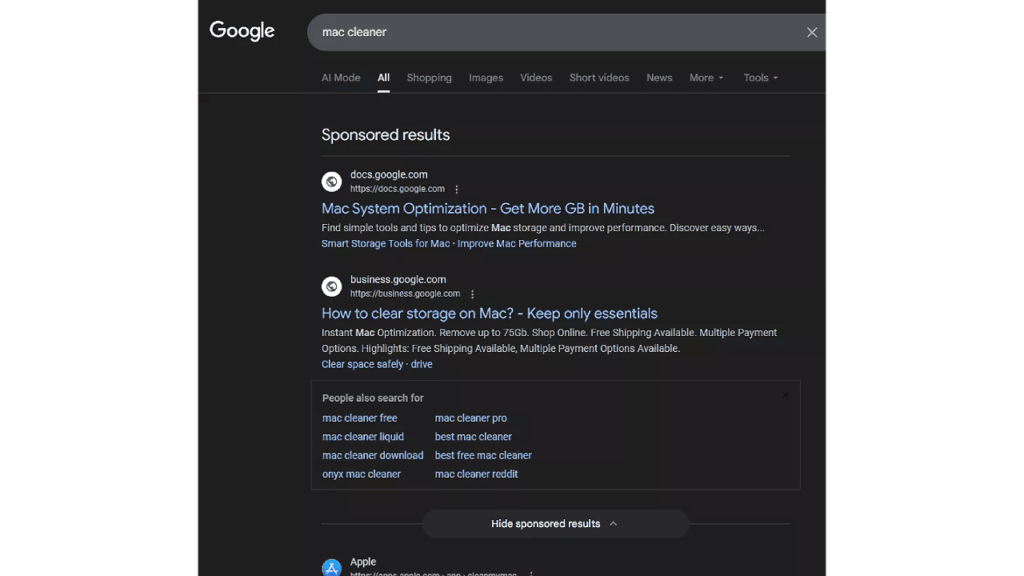Open the Short videos tab
Image resolution: width=1024 pixels, height=576 pixels.
click(x=599, y=78)
